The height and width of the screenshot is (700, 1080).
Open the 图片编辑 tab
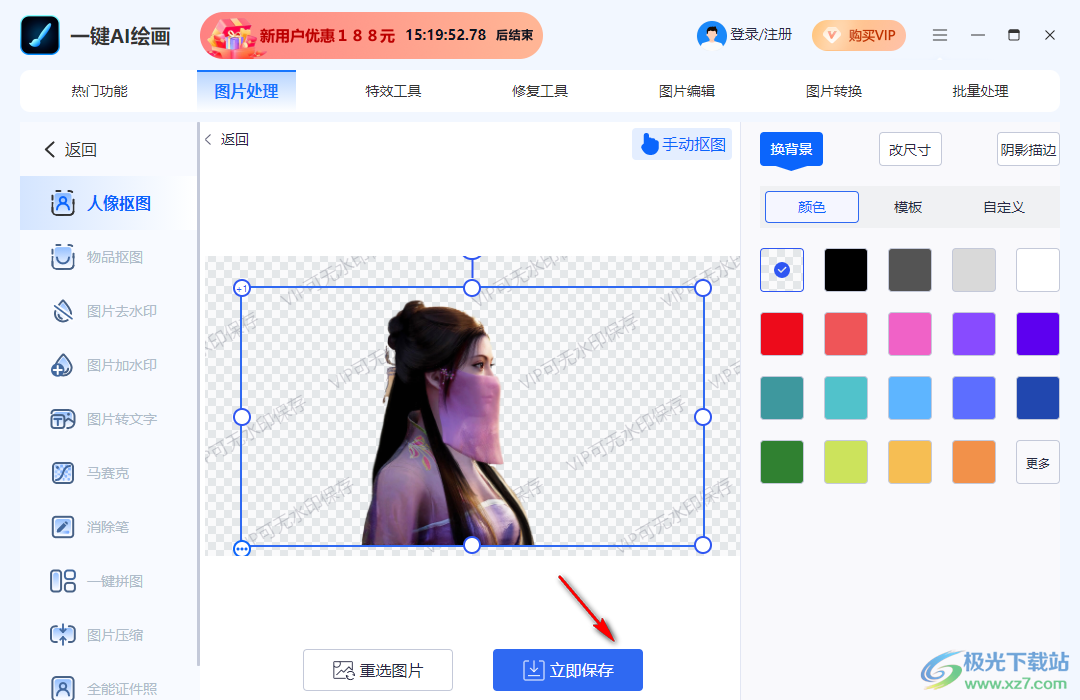click(687, 91)
